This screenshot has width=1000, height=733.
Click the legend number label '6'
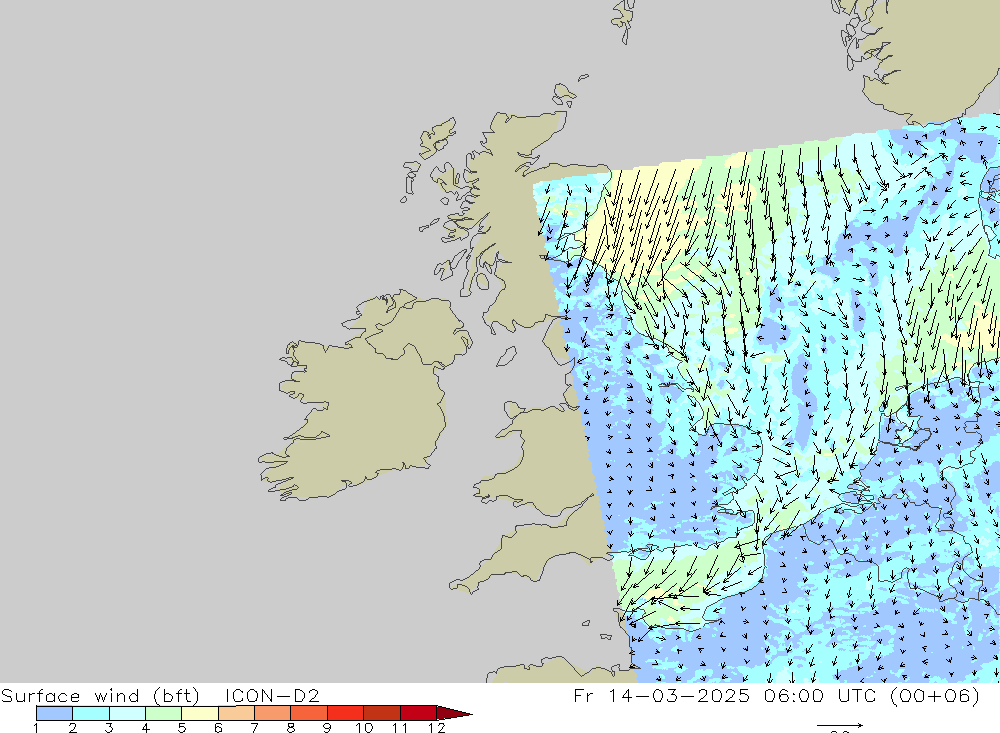[x=218, y=728]
